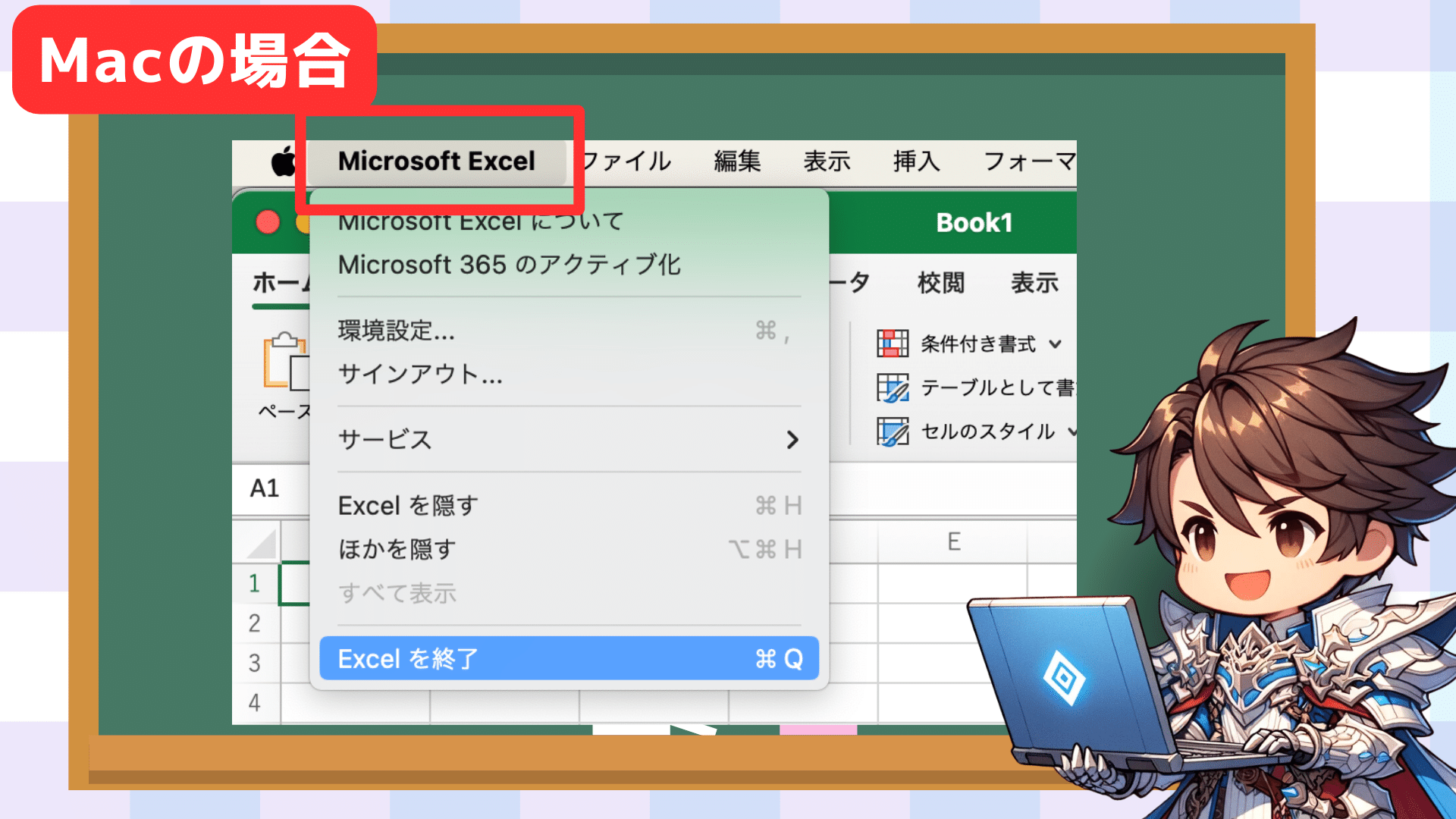The width and height of the screenshot is (1456, 819).
Task: Open the 挿入 menu
Action: click(x=916, y=162)
